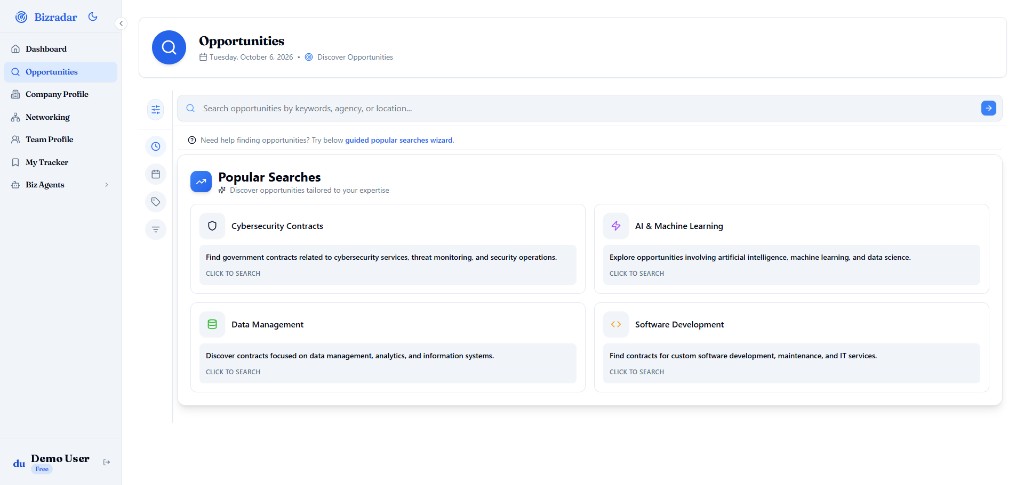Viewport: 1024px width, 485px height.
Task: Click the 'Data Management' card title
Action: click(268, 324)
